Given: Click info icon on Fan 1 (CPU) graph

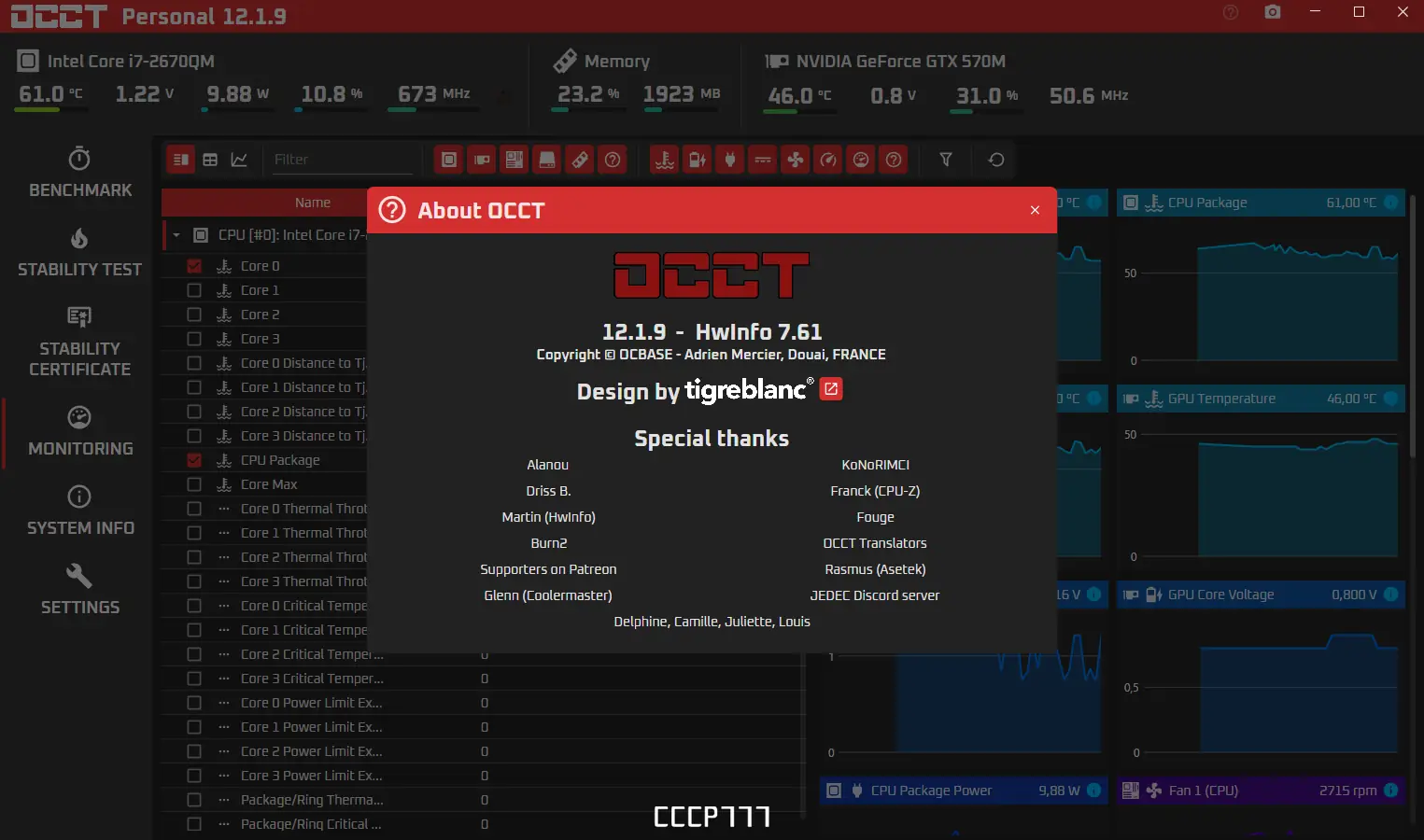Looking at the screenshot, I should [1391, 791].
